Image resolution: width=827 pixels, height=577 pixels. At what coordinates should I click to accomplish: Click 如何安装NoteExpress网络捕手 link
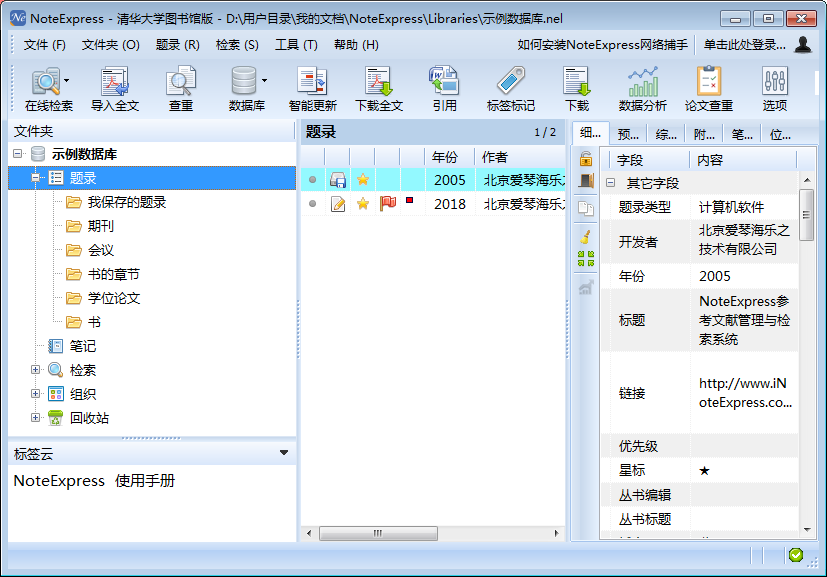coord(602,45)
